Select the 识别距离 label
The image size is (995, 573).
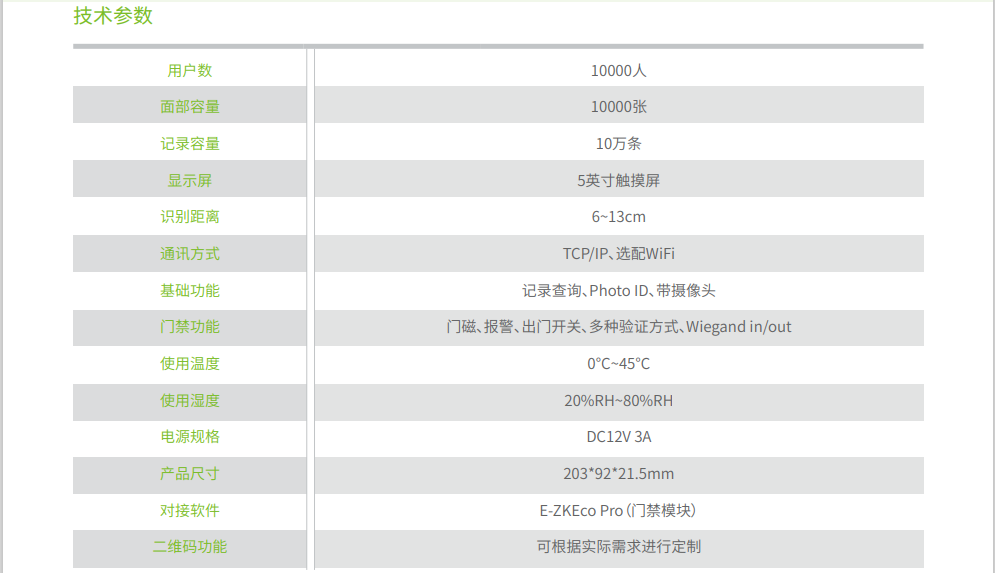(190, 216)
